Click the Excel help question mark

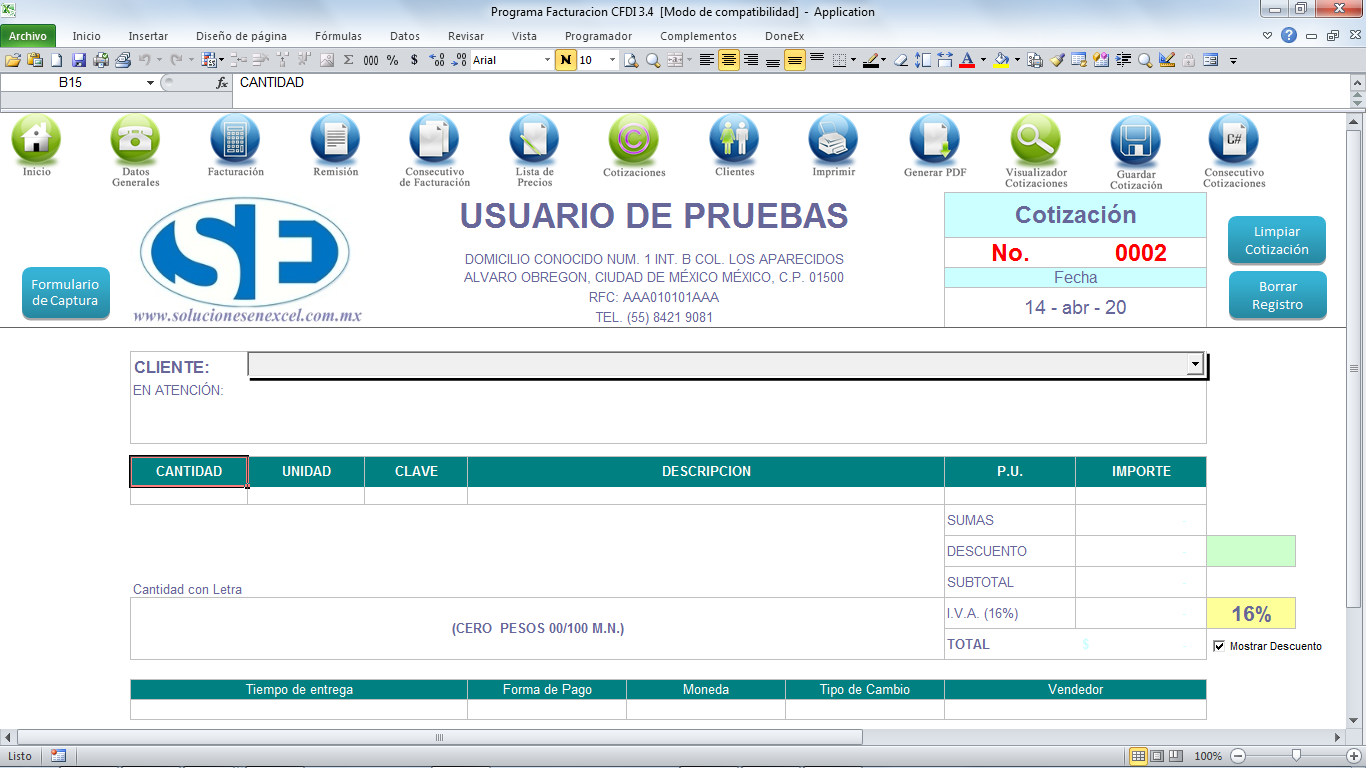(x=1289, y=35)
